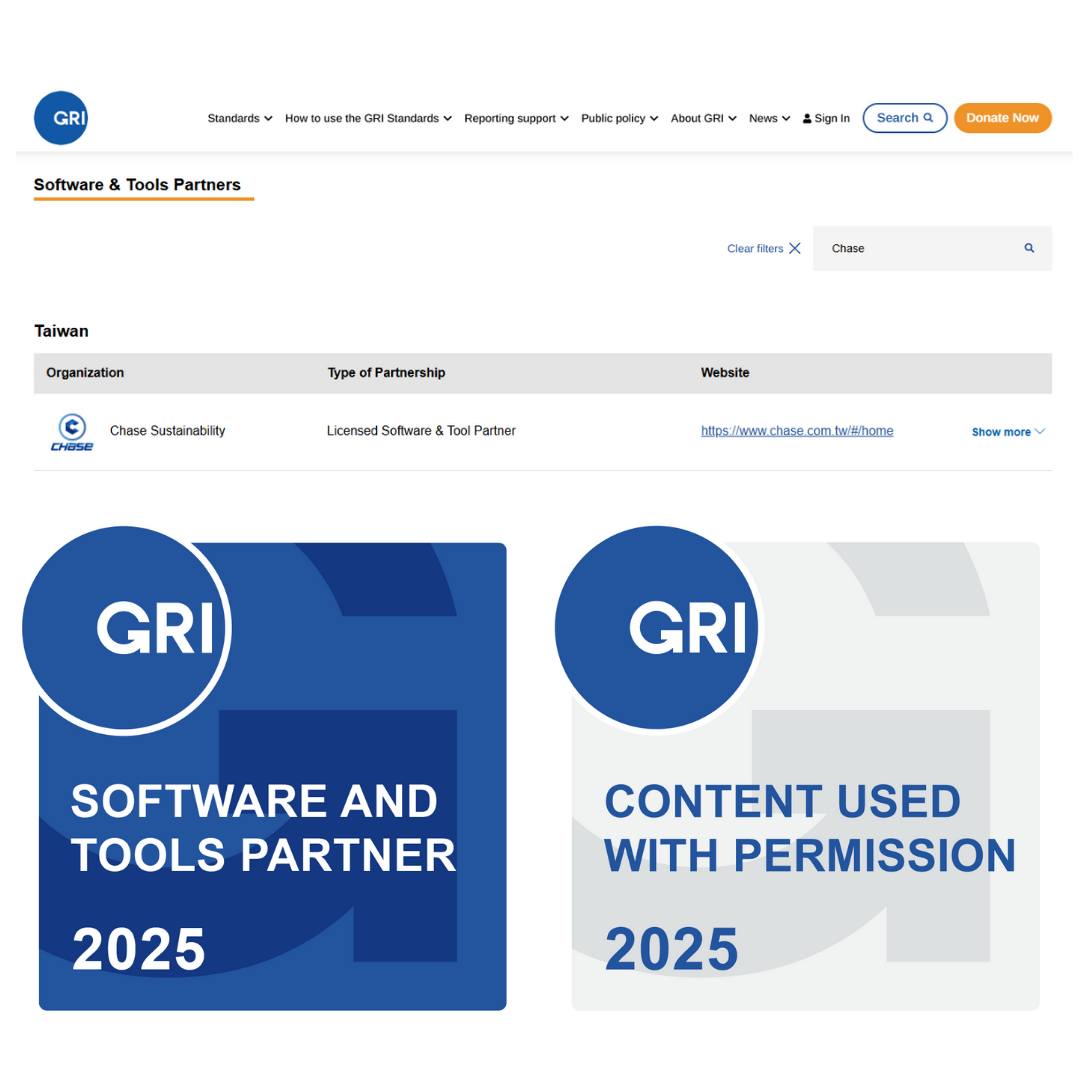
Task: Click the Content Used With Permission 2025 badge
Action: coord(798,769)
